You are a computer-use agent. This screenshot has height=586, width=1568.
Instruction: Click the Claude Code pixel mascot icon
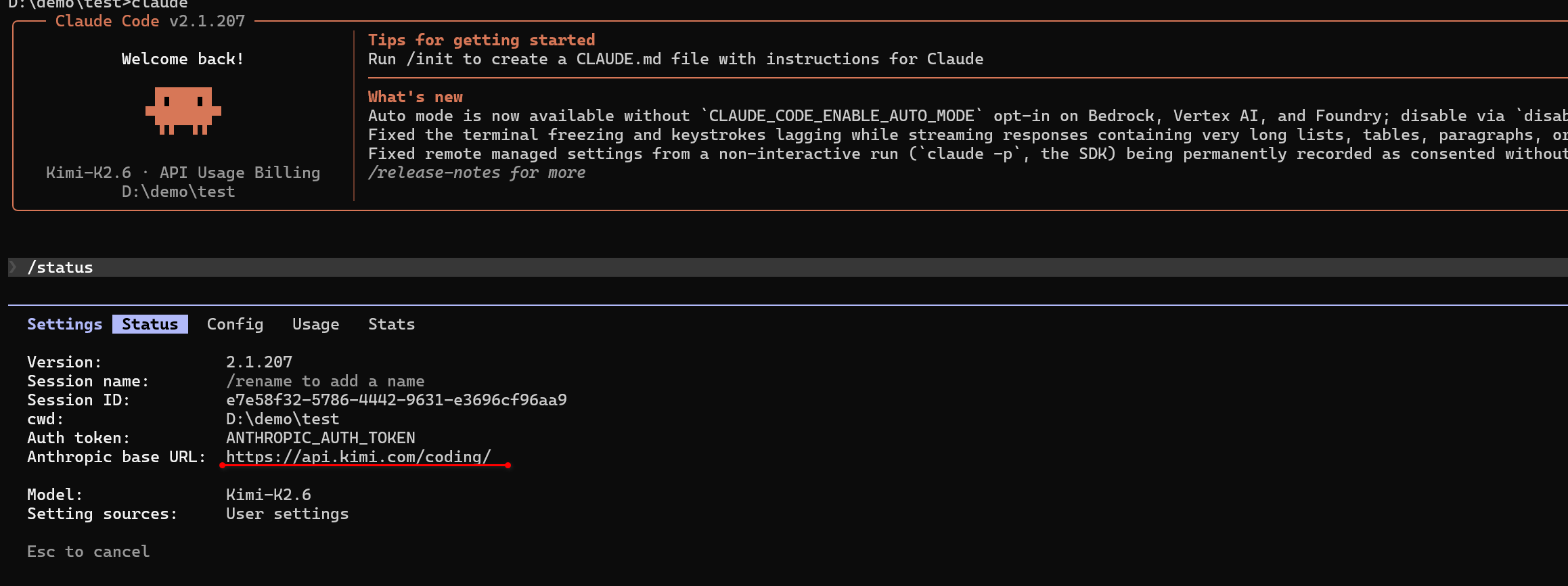click(183, 111)
